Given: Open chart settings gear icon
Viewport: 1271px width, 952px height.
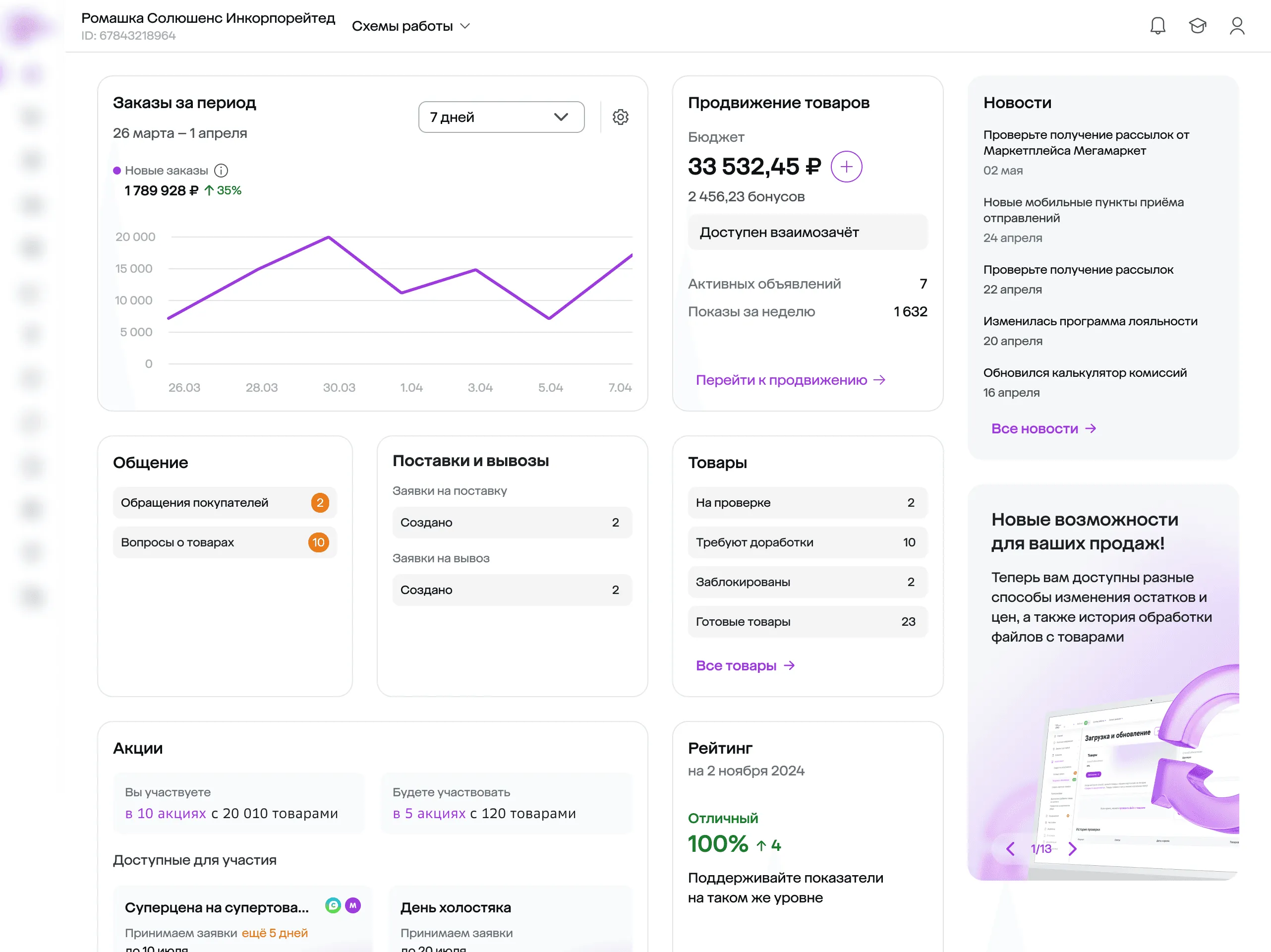Looking at the screenshot, I should click(x=620, y=118).
